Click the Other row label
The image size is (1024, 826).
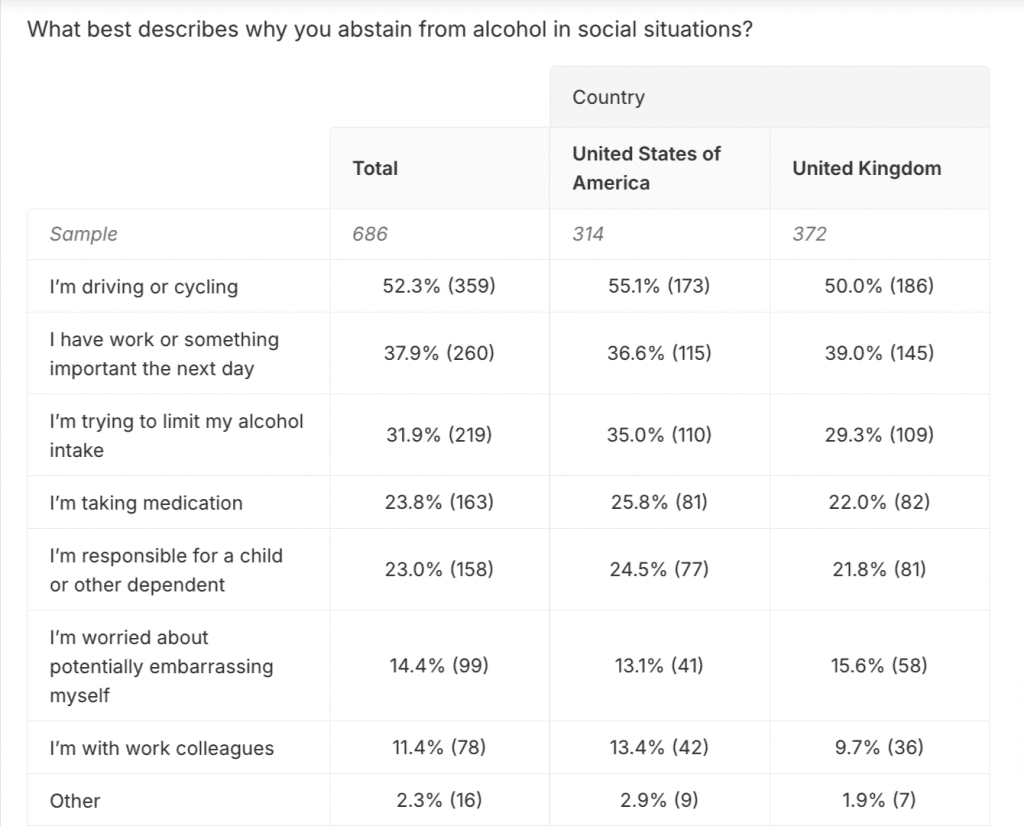(x=75, y=800)
